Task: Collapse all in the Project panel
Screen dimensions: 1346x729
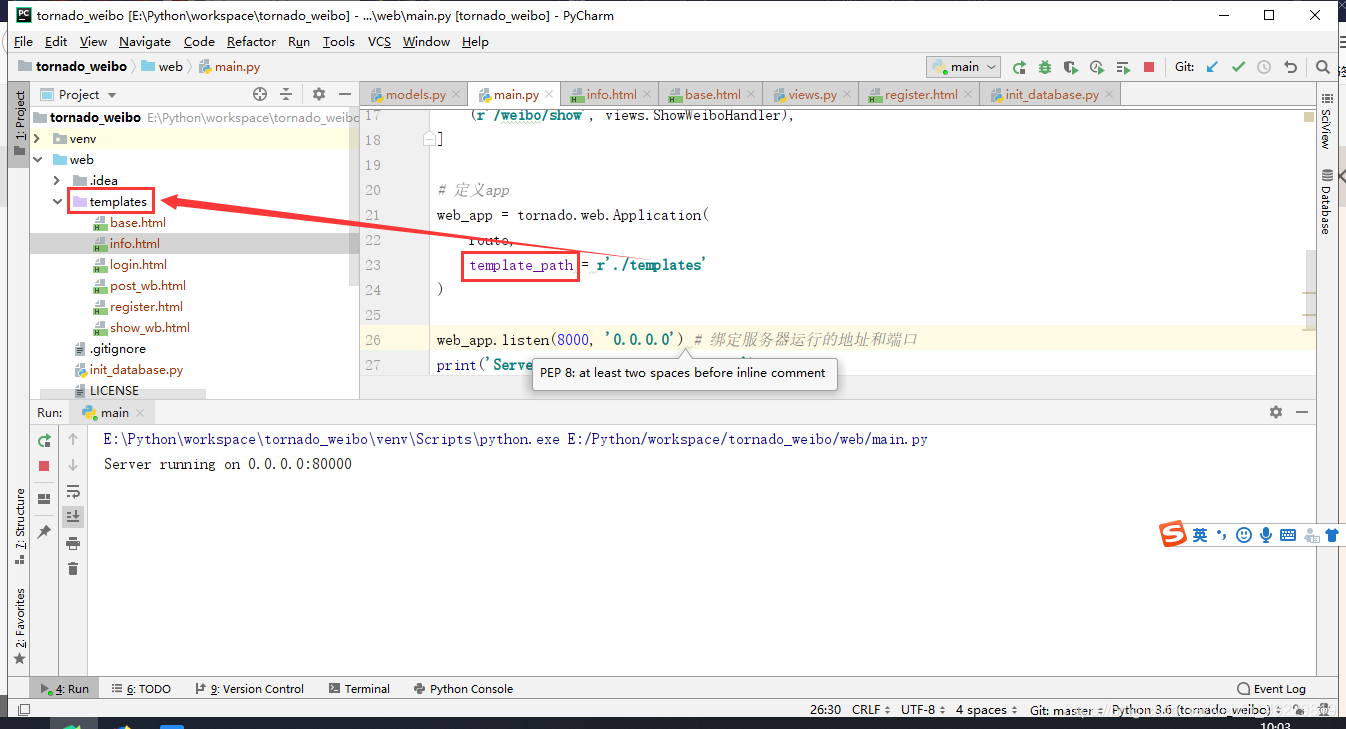Action: click(x=286, y=94)
